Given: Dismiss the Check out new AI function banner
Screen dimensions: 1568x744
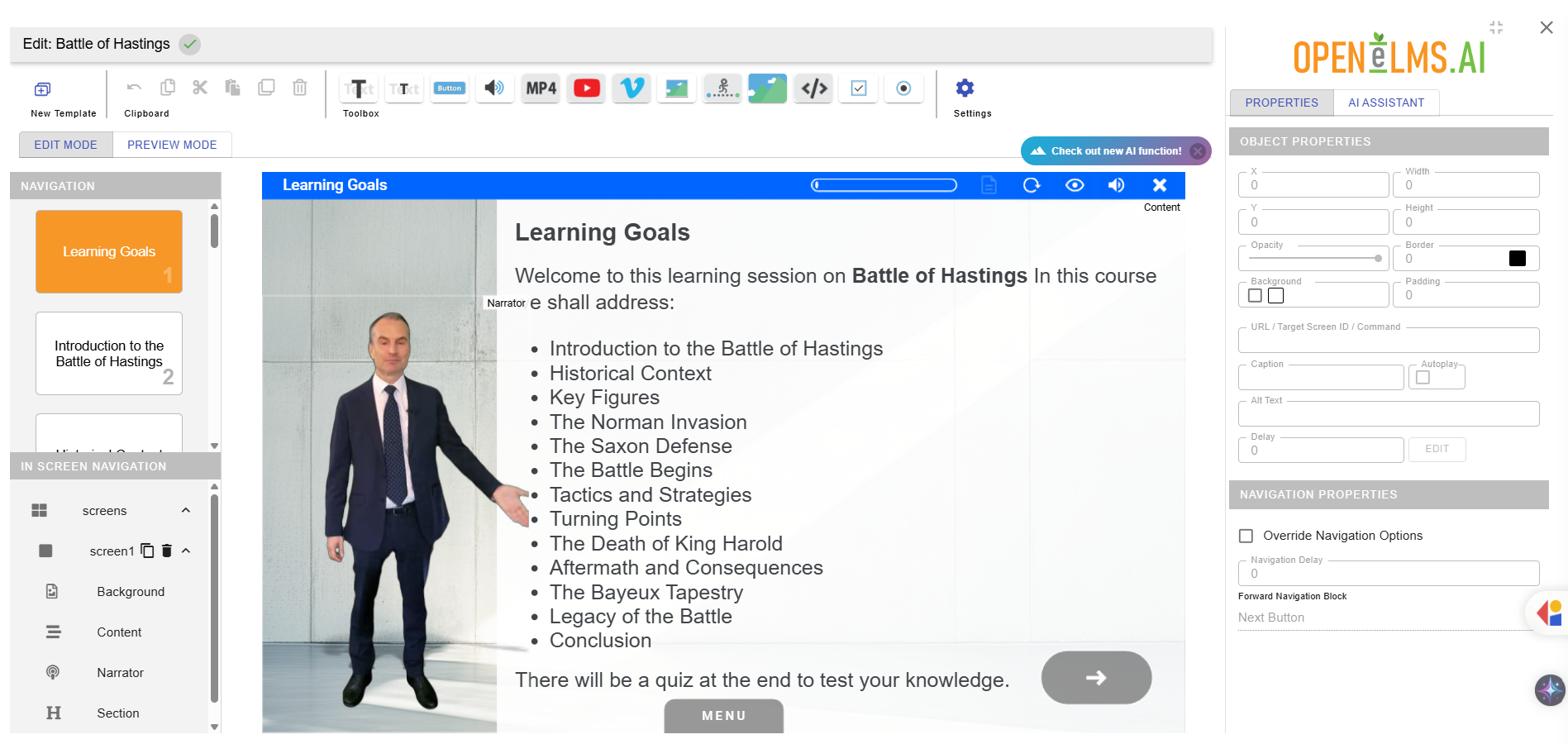Looking at the screenshot, I should (x=1197, y=151).
